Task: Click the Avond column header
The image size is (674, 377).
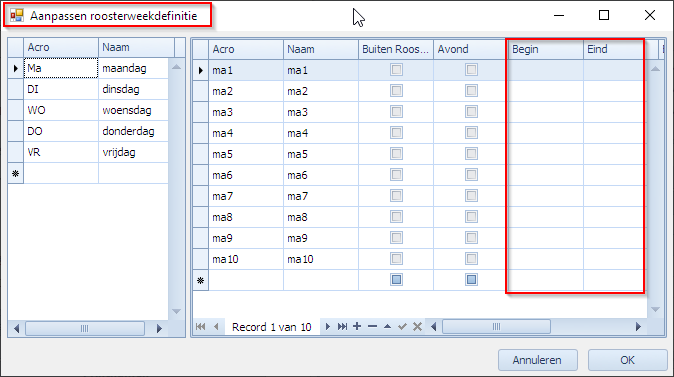Action: click(x=471, y=49)
